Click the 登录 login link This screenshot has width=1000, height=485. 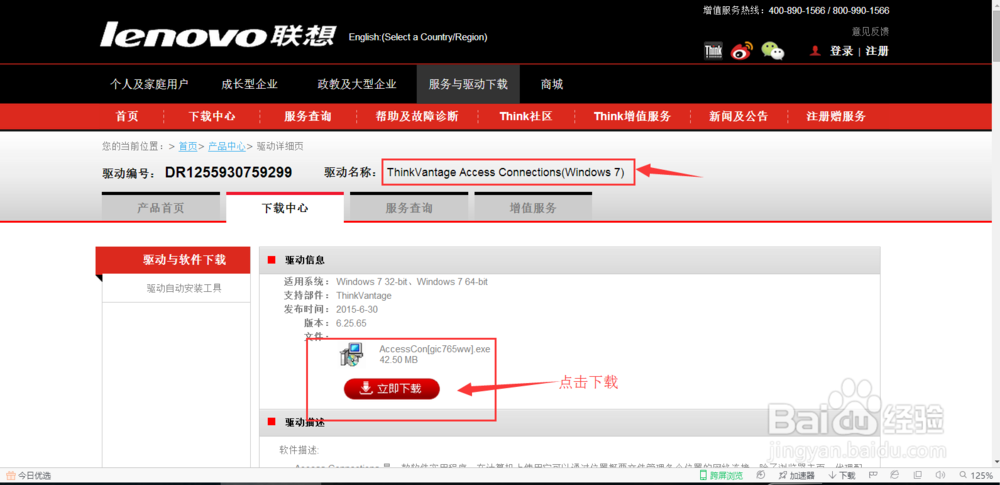tap(841, 51)
